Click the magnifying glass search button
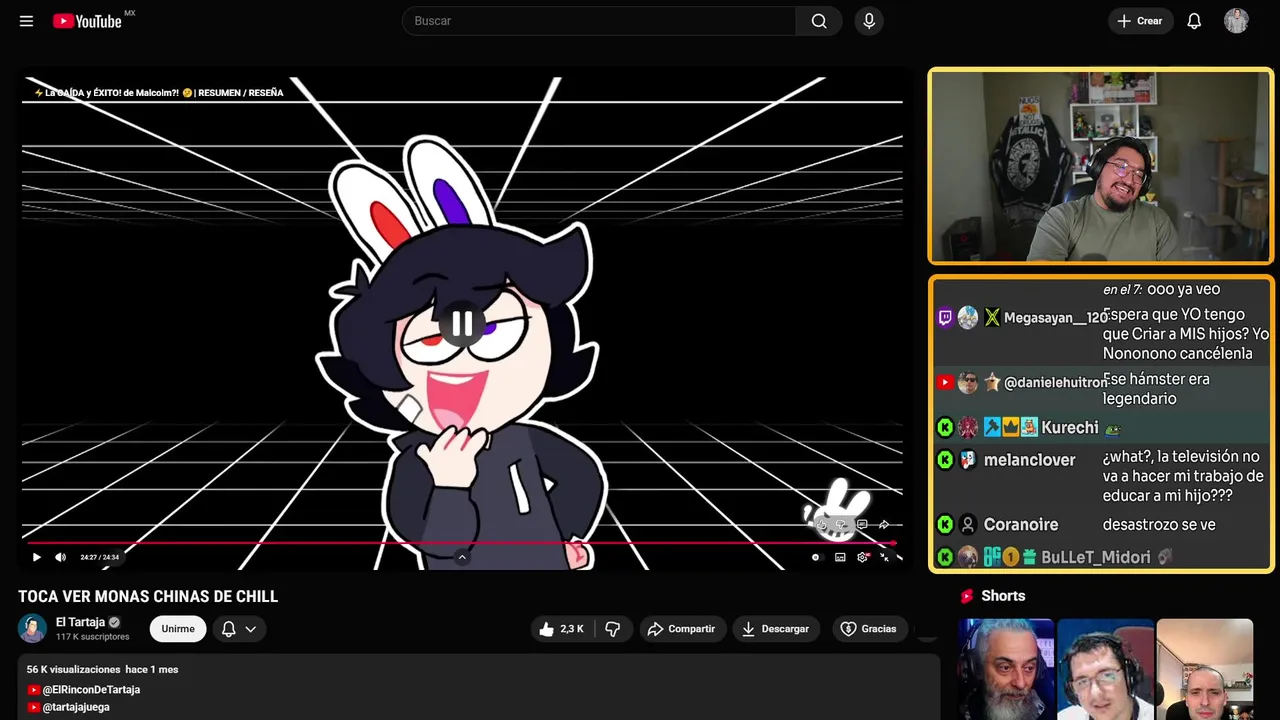 (819, 21)
